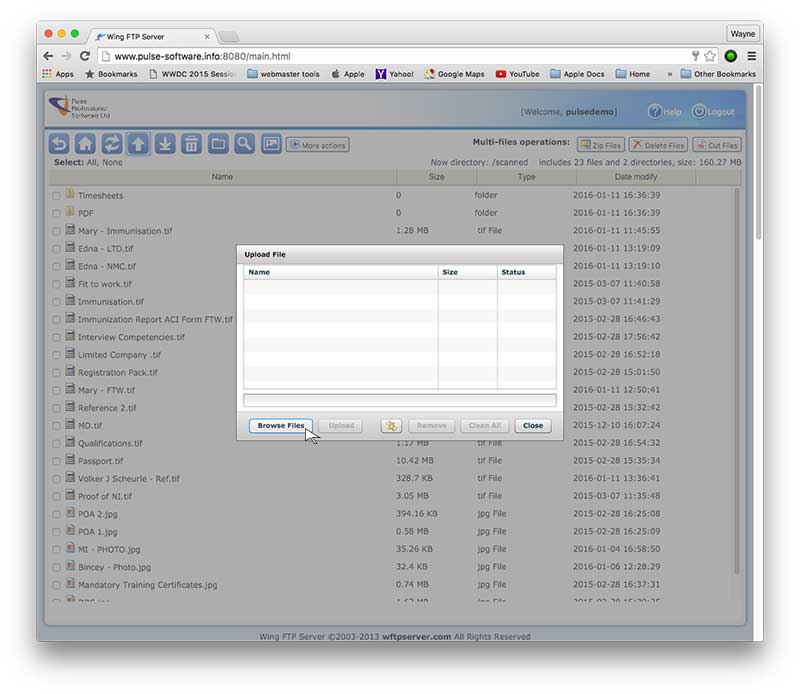Close the Upload File dialog
The width and height of the screenshot is (800, 694).
coord(533,426)
